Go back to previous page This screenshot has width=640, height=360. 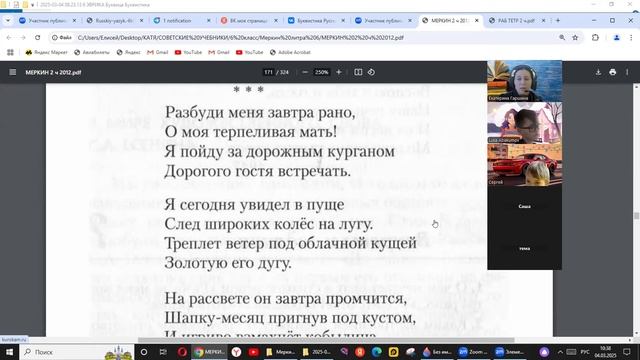pos(9,38)
